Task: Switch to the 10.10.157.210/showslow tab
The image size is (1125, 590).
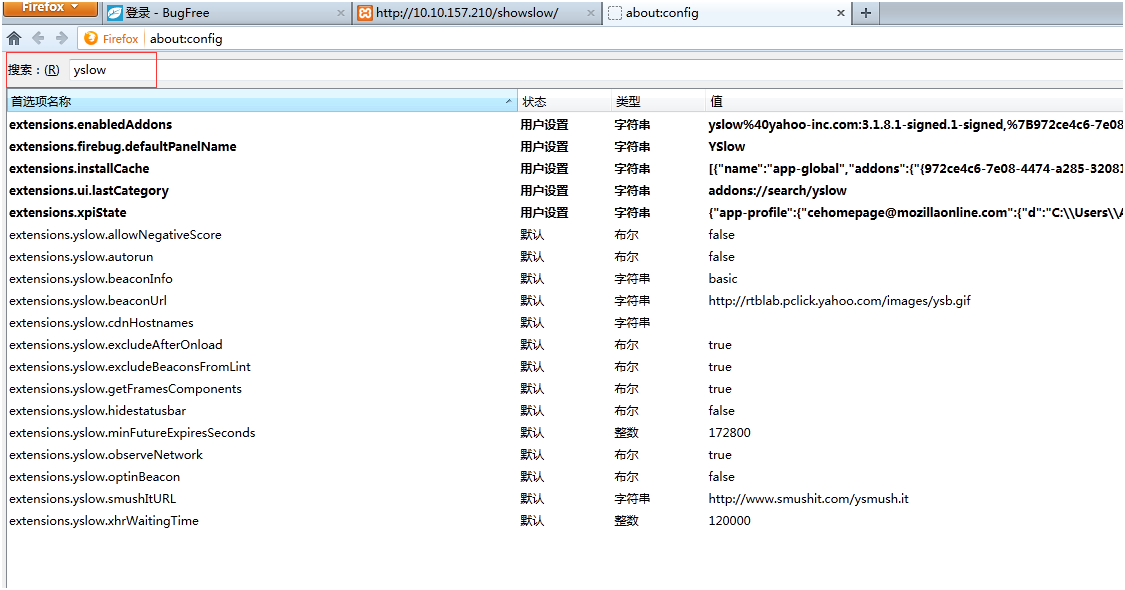Action: click(477, 13)
